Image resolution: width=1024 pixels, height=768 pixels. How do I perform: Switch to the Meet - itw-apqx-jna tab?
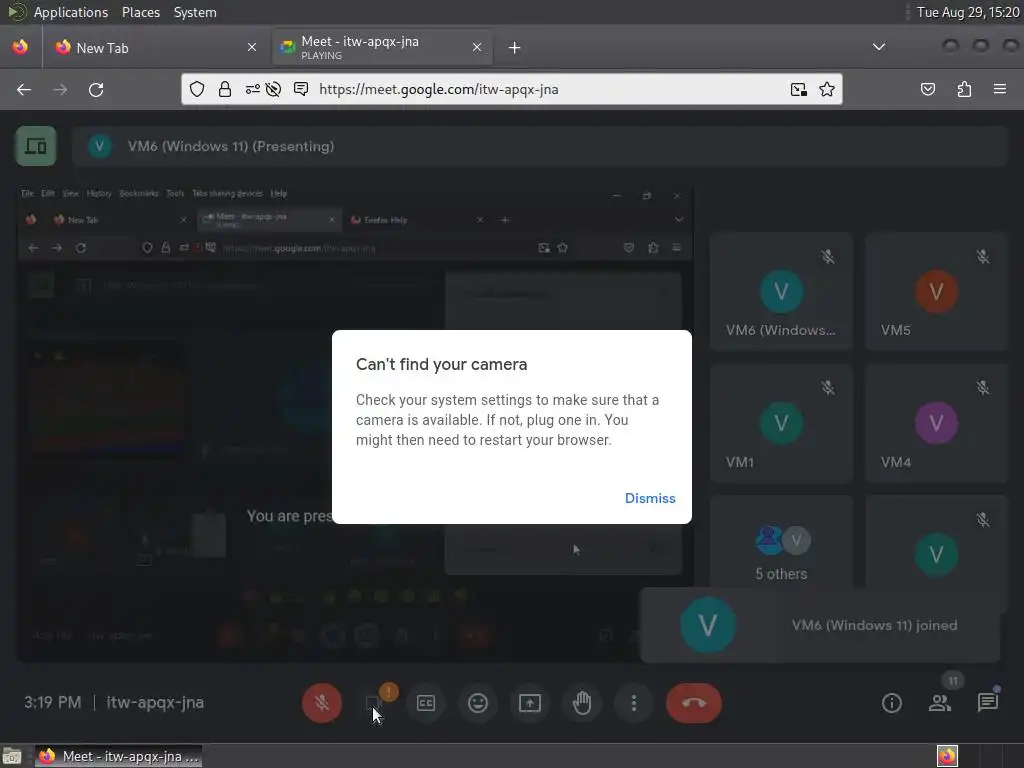(x=382, y=48)
